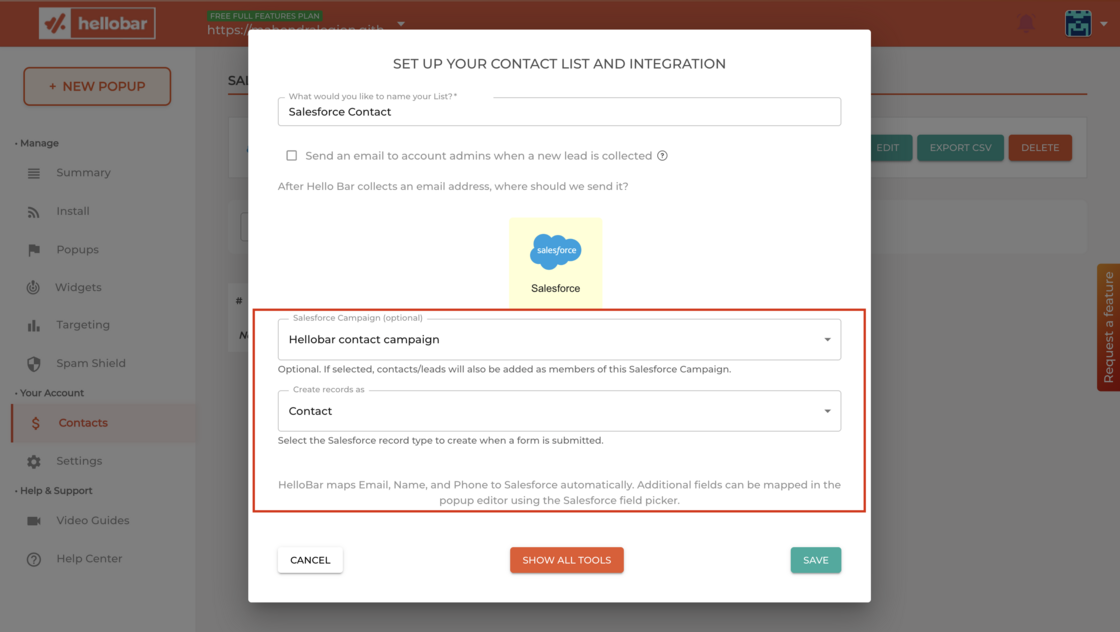The width and height of the screenshot is (1120, 632).
Task: Expand the site URL dropdown arrow
Action: click(x=401, y=24)
